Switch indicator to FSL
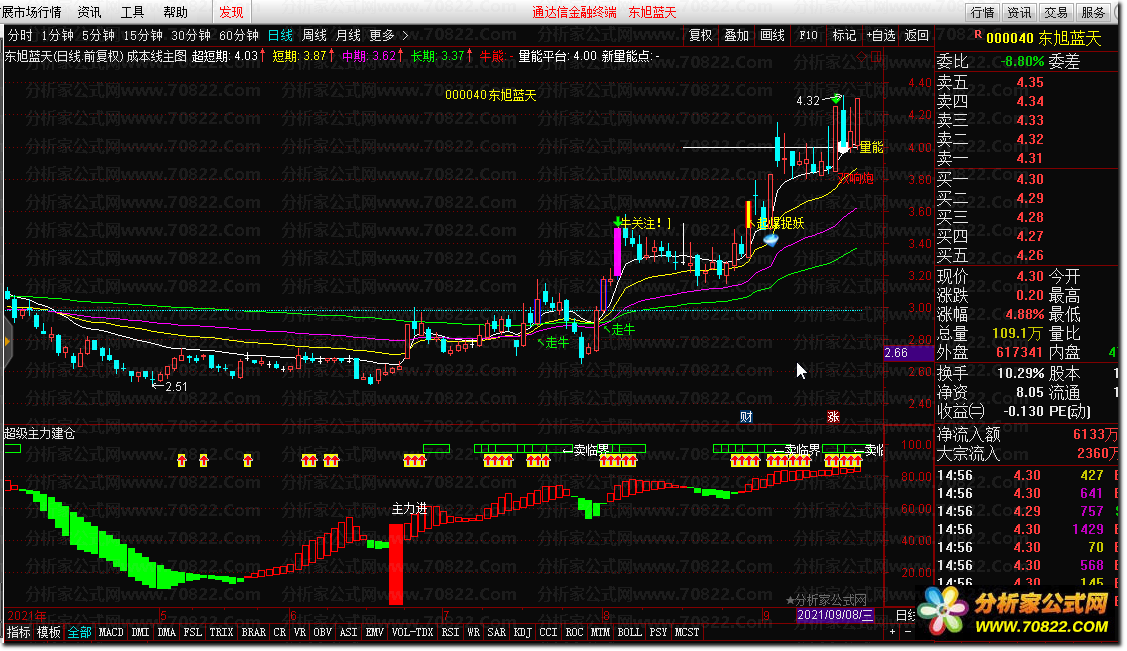This screenshot has height=651, width=1127. [193, 632]
